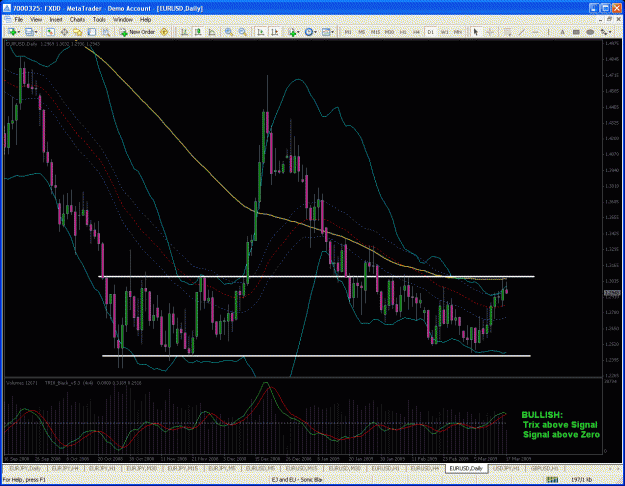This screenshot has height=486, width=625.
Task: Open the Charts menu
Action: pos(77,20)
